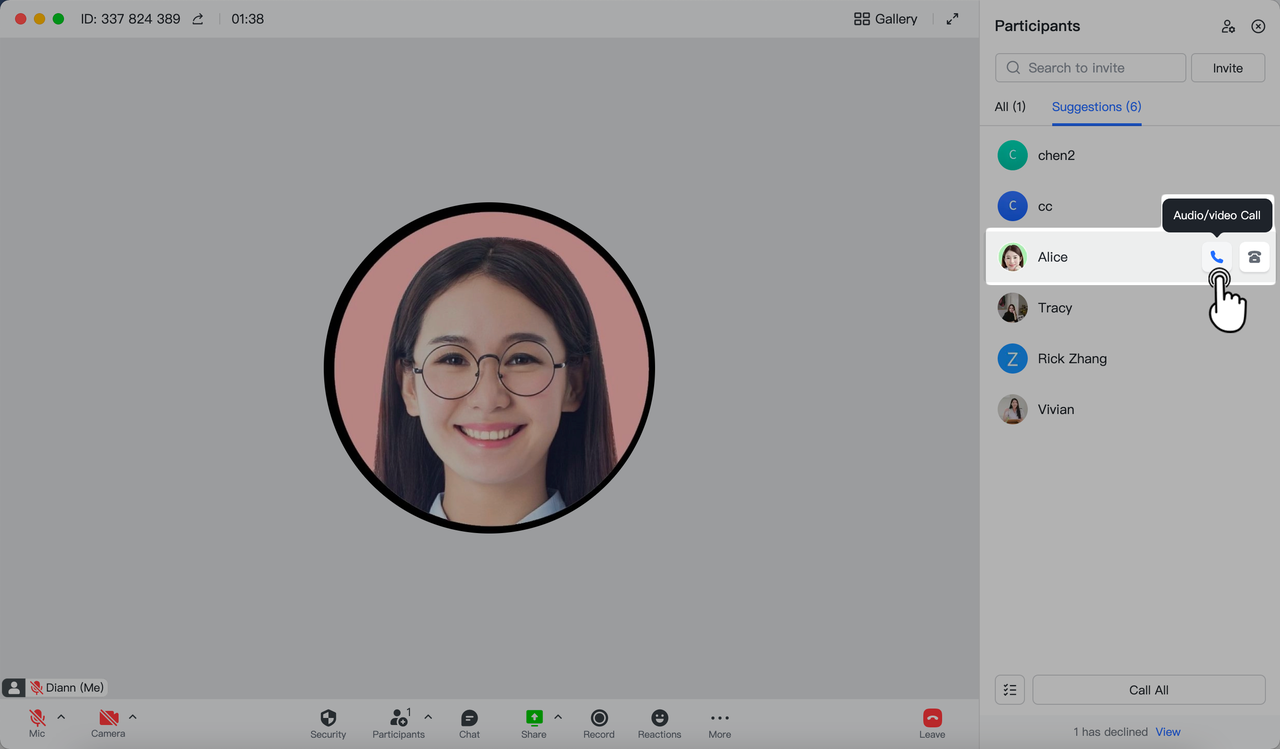Expand the Mic device options chevron
The image size is (1280, 749).
click(x=60, y=716)
